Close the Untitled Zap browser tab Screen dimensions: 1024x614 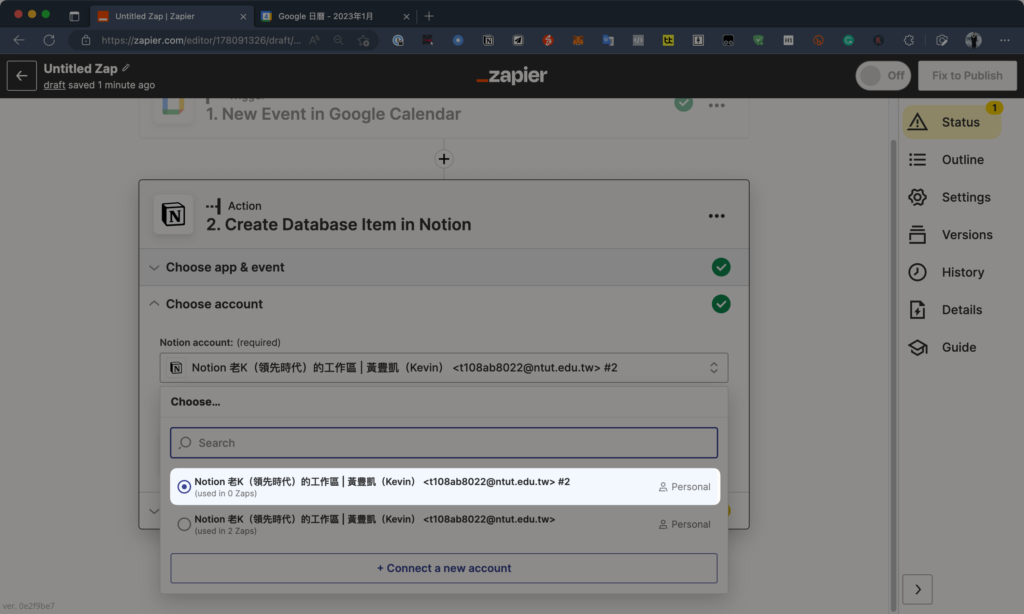click(x=243, y=16)
